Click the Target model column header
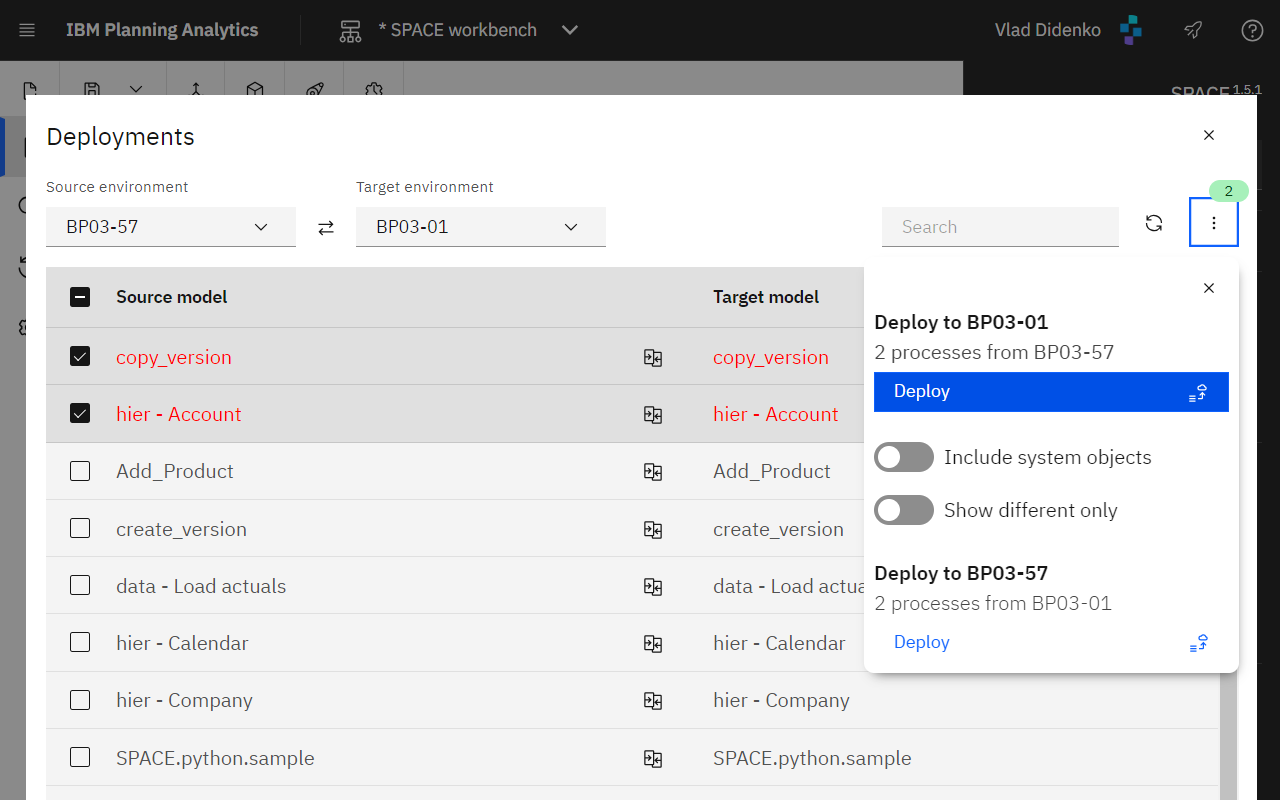The image size is (1280, 800). [x=766, y=297]
